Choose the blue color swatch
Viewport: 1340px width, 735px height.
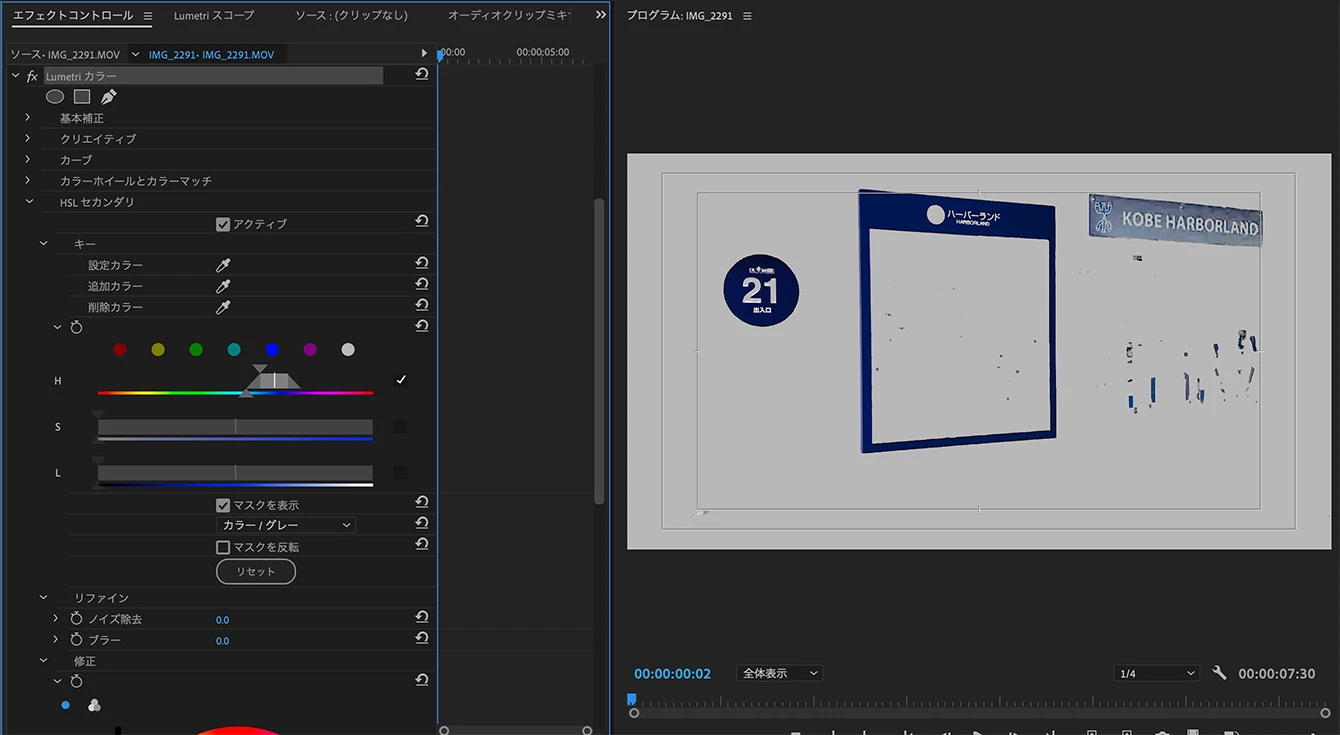point(272,349)
